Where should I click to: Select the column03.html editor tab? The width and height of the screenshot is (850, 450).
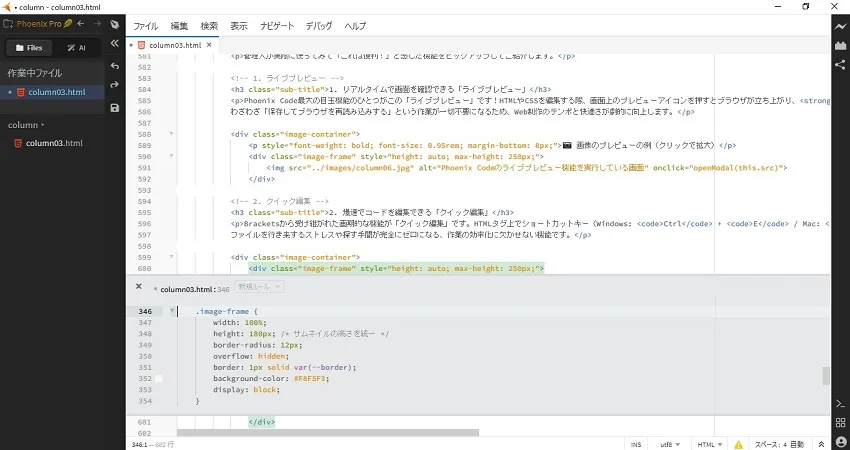[172, 45]
